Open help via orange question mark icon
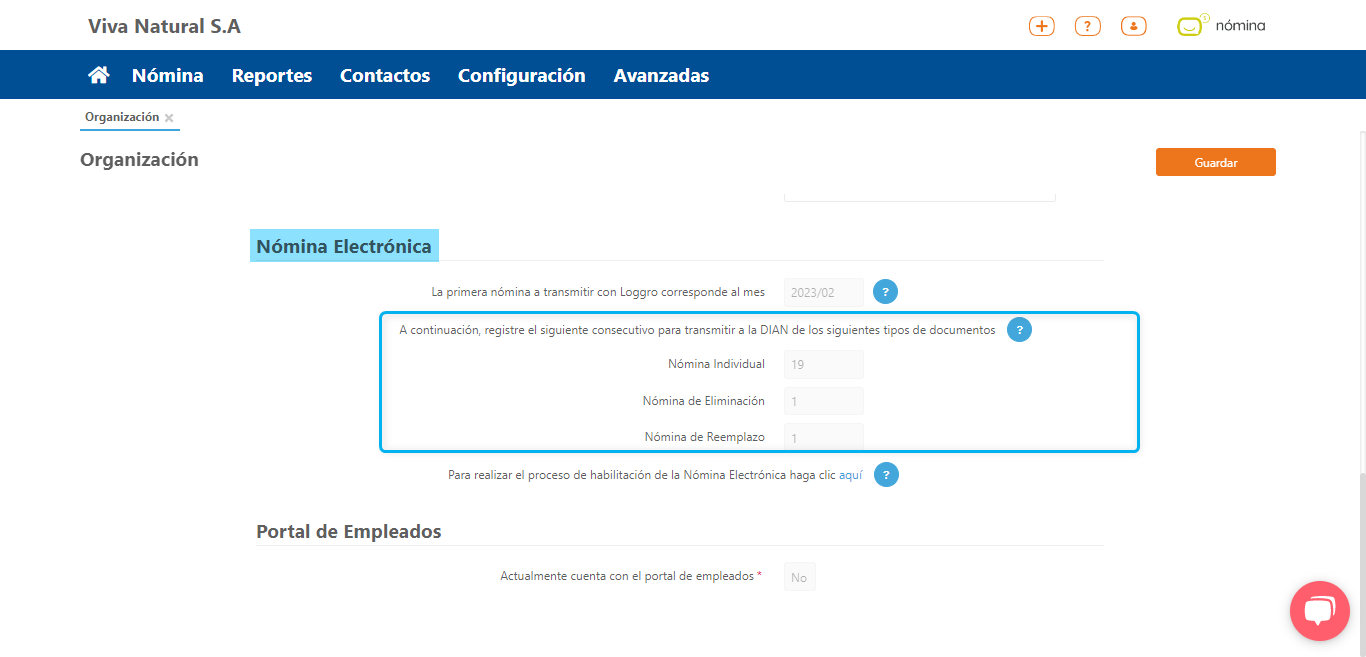This screenshot has width=1366, height=657. point(1087,27)
